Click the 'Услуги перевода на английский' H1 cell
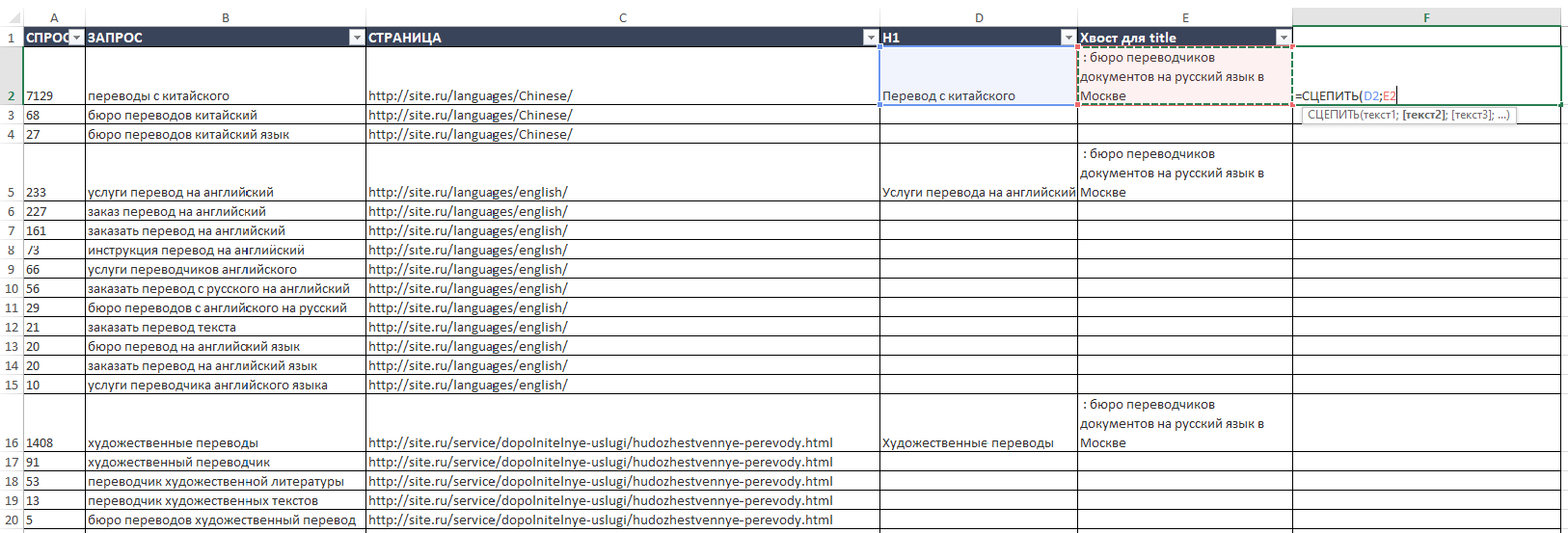The width and height of the screenshot is (1568, 533). point(978,192)
